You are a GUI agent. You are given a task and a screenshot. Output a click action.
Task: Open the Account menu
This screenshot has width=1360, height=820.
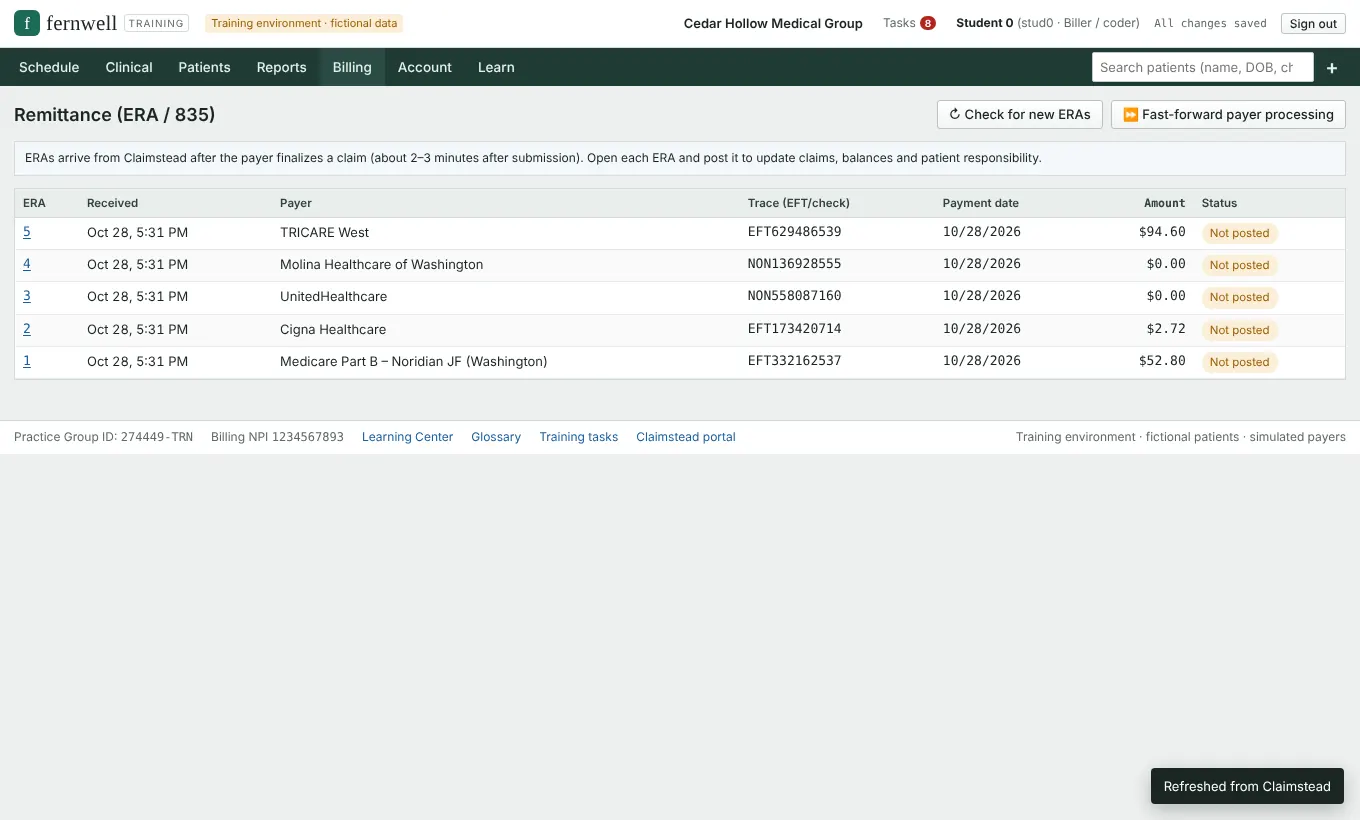coord(425,67)
